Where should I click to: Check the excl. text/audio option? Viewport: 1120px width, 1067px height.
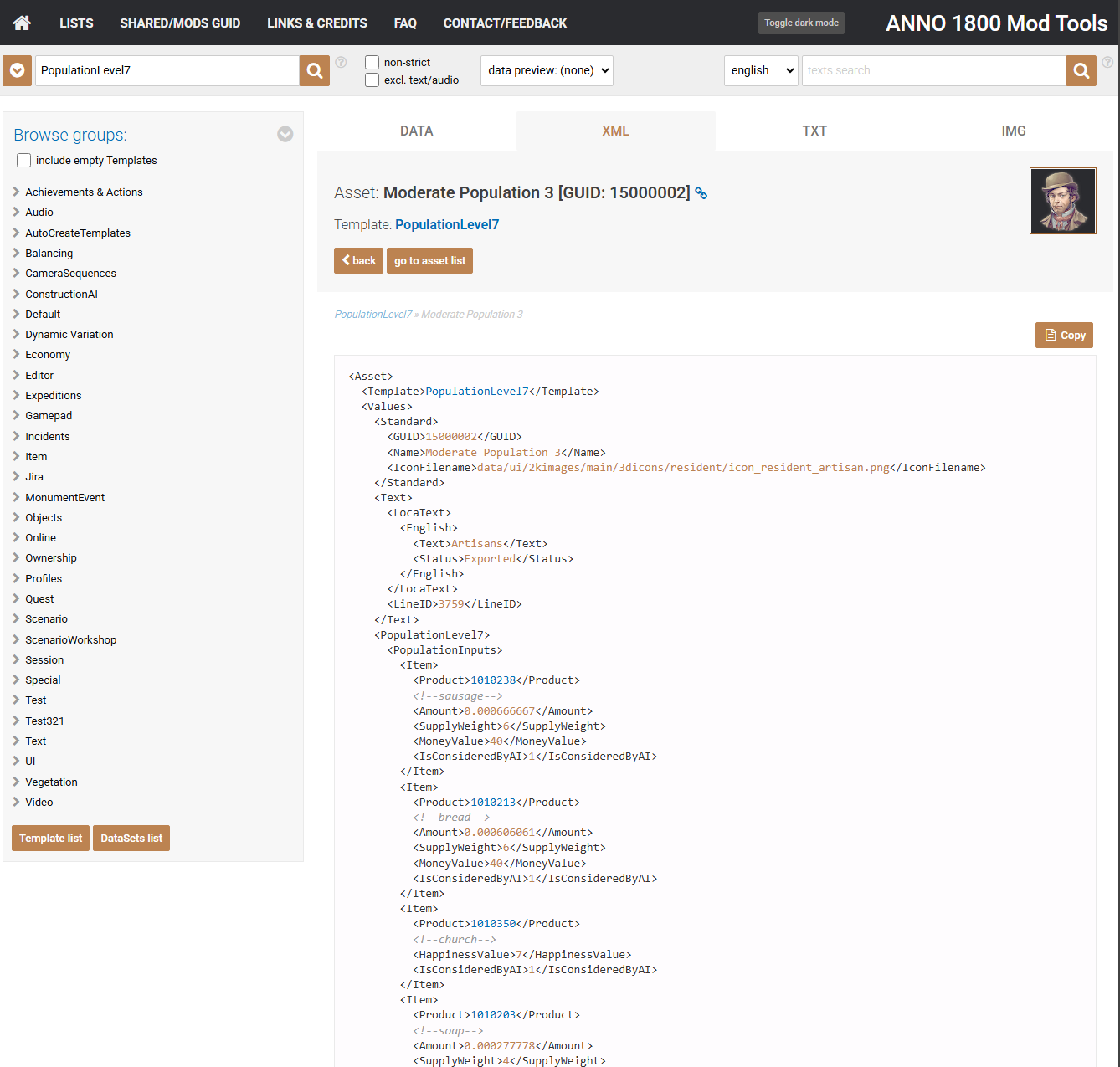click(372, 80)
